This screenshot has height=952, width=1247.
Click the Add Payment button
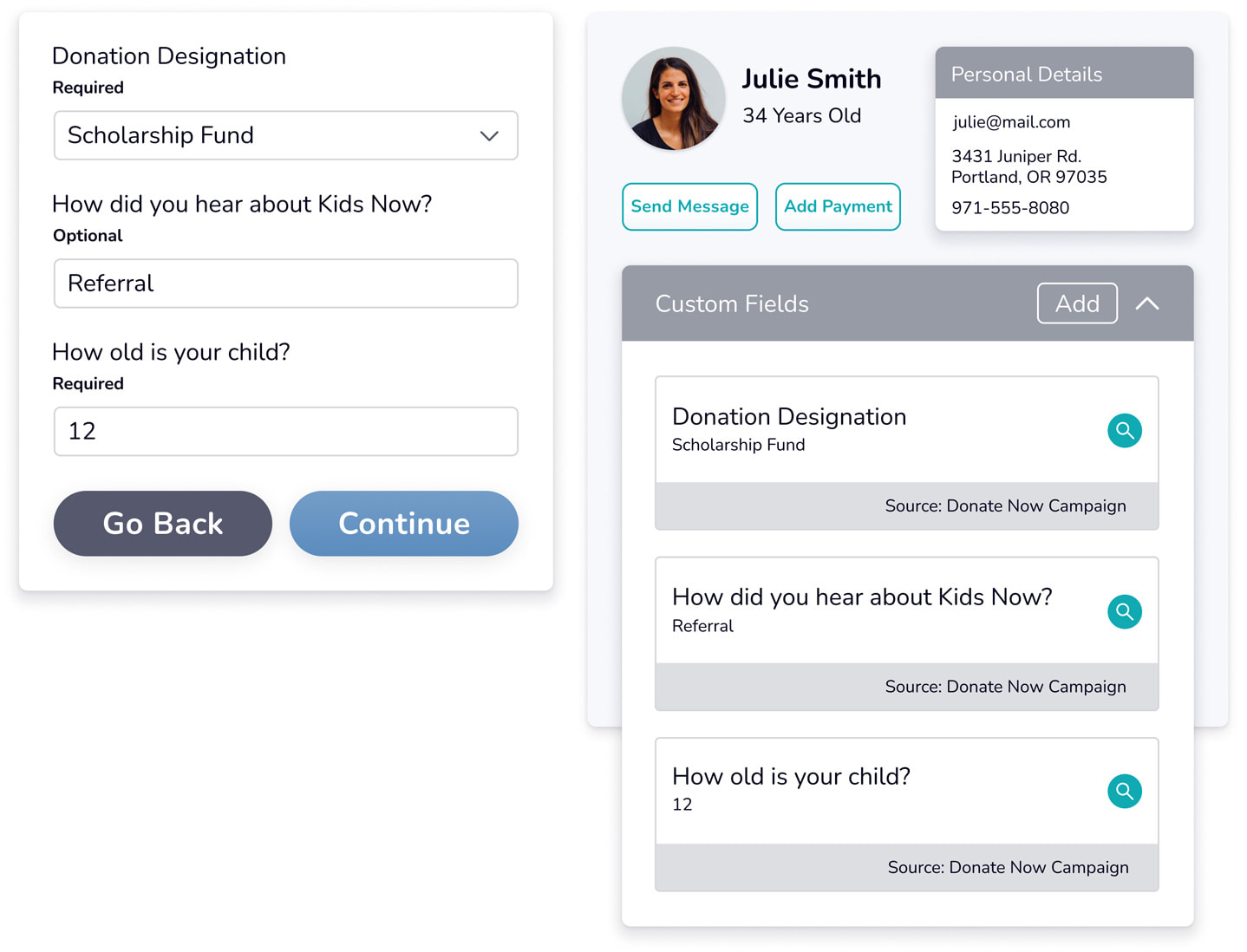tap(838, 206)
